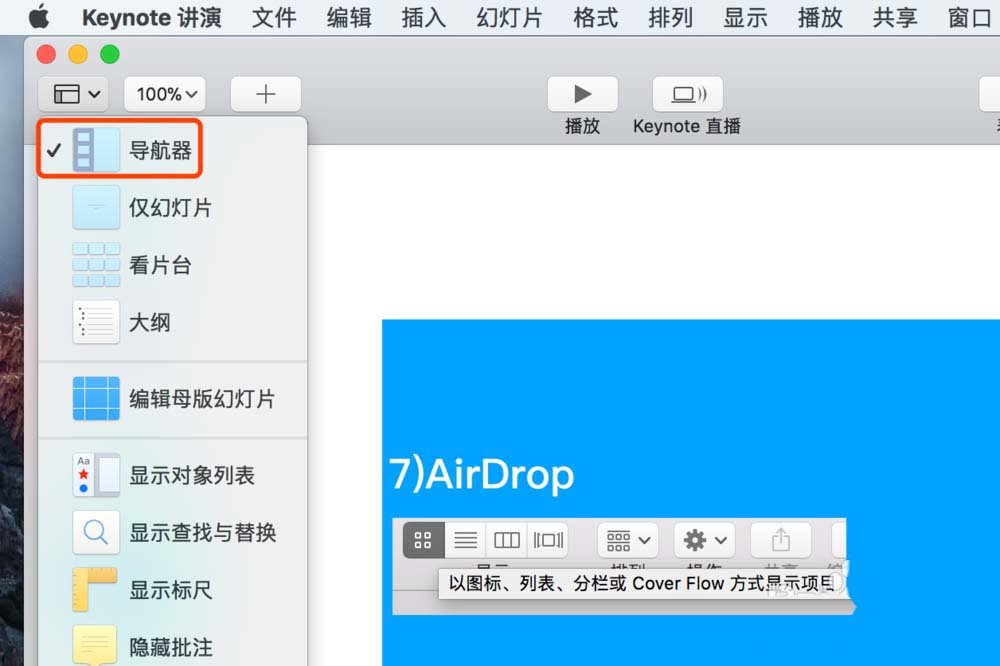Choose 编辑母版幻灯片 menu item
The image size is (1000, 666).
coord(172,399)
